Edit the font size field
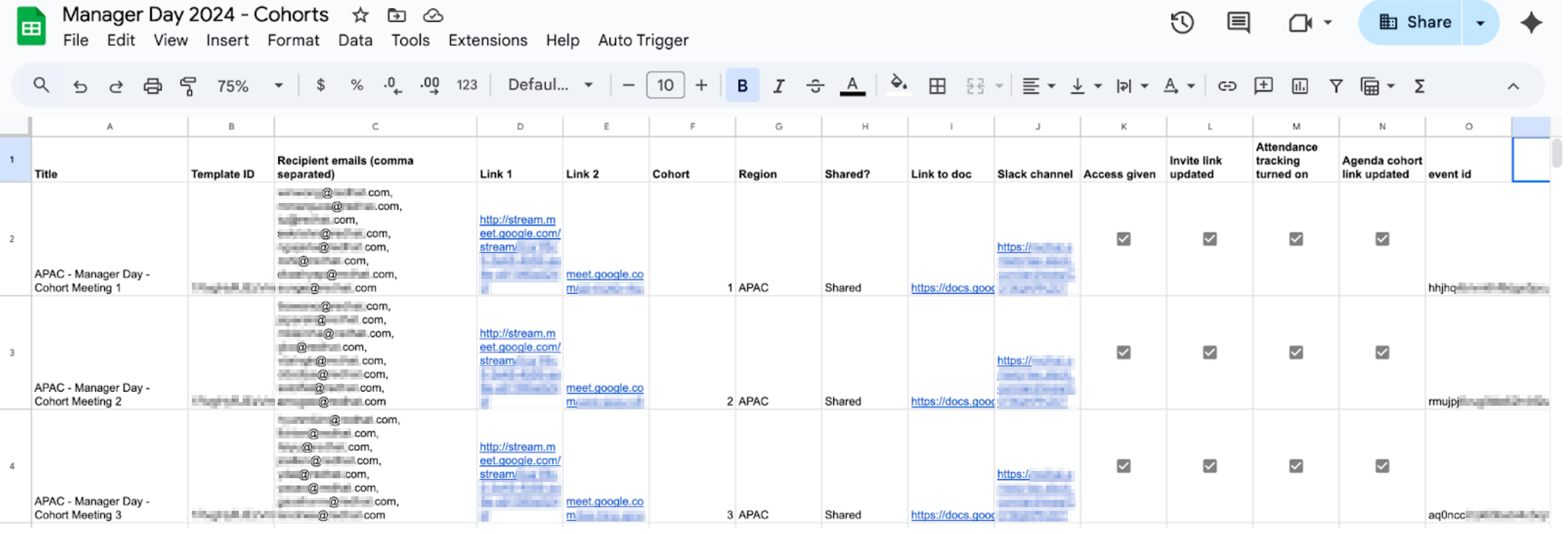 [665, 85]
